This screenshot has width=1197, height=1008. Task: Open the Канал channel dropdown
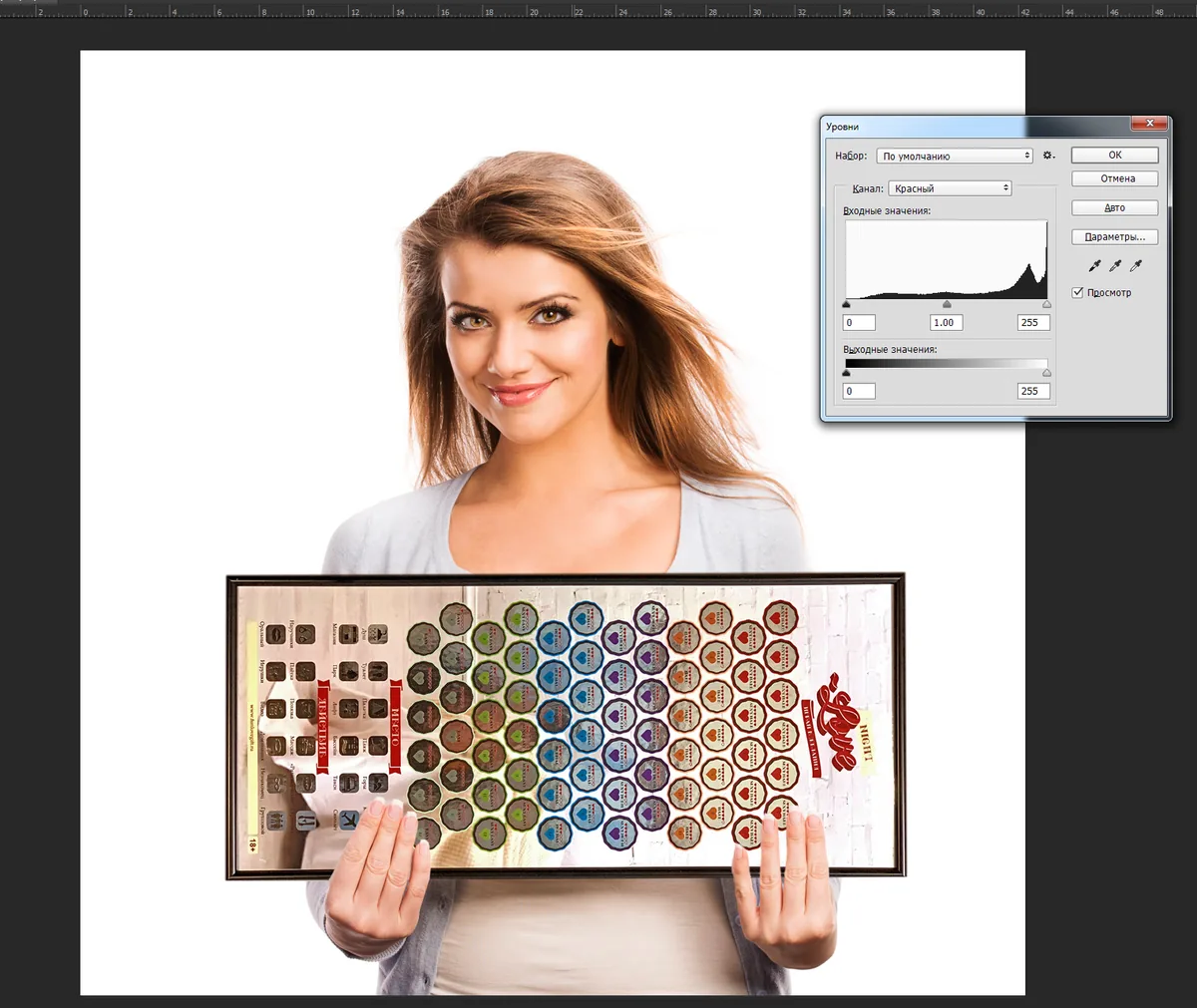click(x=950, y=188)
